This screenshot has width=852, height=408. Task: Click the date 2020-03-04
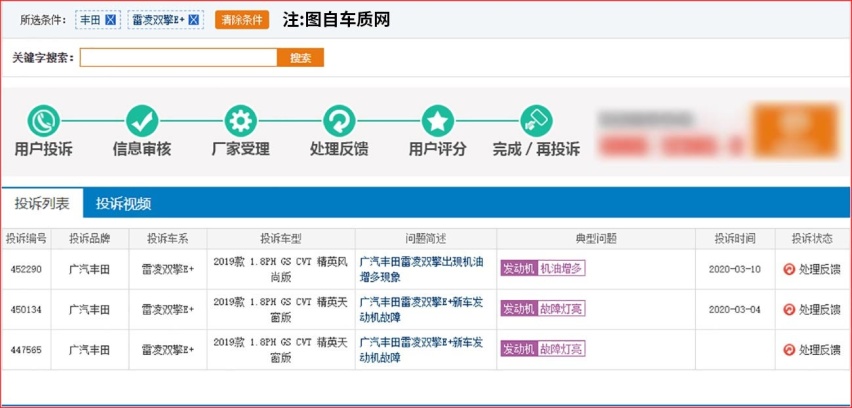tap(735, 310)
